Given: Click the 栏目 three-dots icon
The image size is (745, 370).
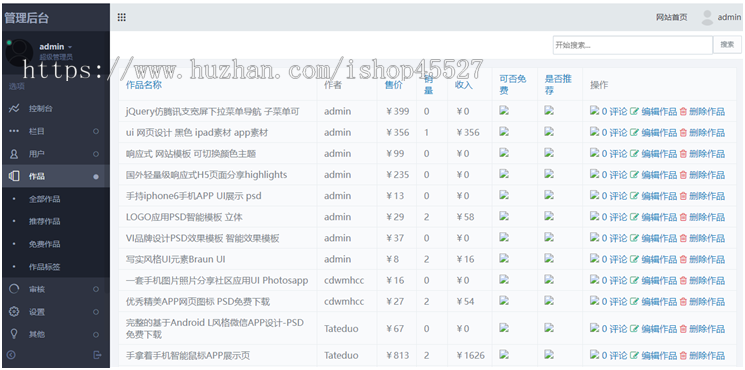Looking at the screenshot, I should tap(14, 131).
